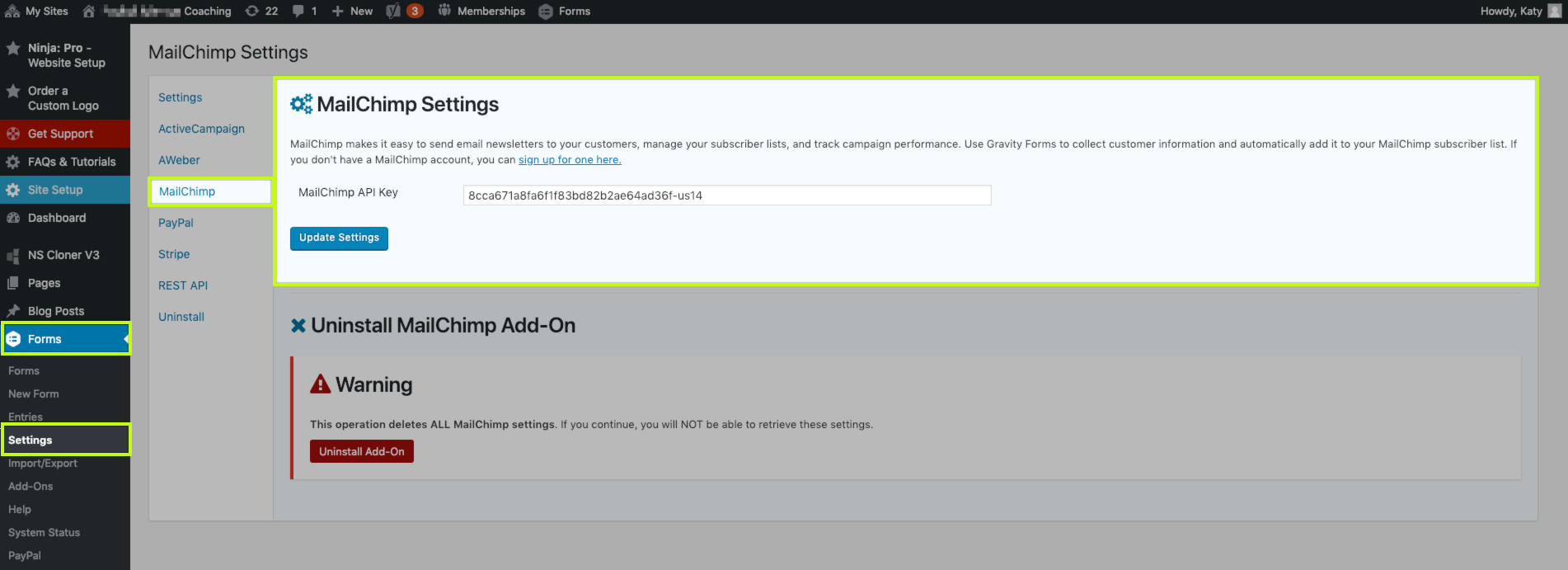Screen dimensions: 1568x570
Task: Open the ActiveCampaign settings tab
Action: 201,129
